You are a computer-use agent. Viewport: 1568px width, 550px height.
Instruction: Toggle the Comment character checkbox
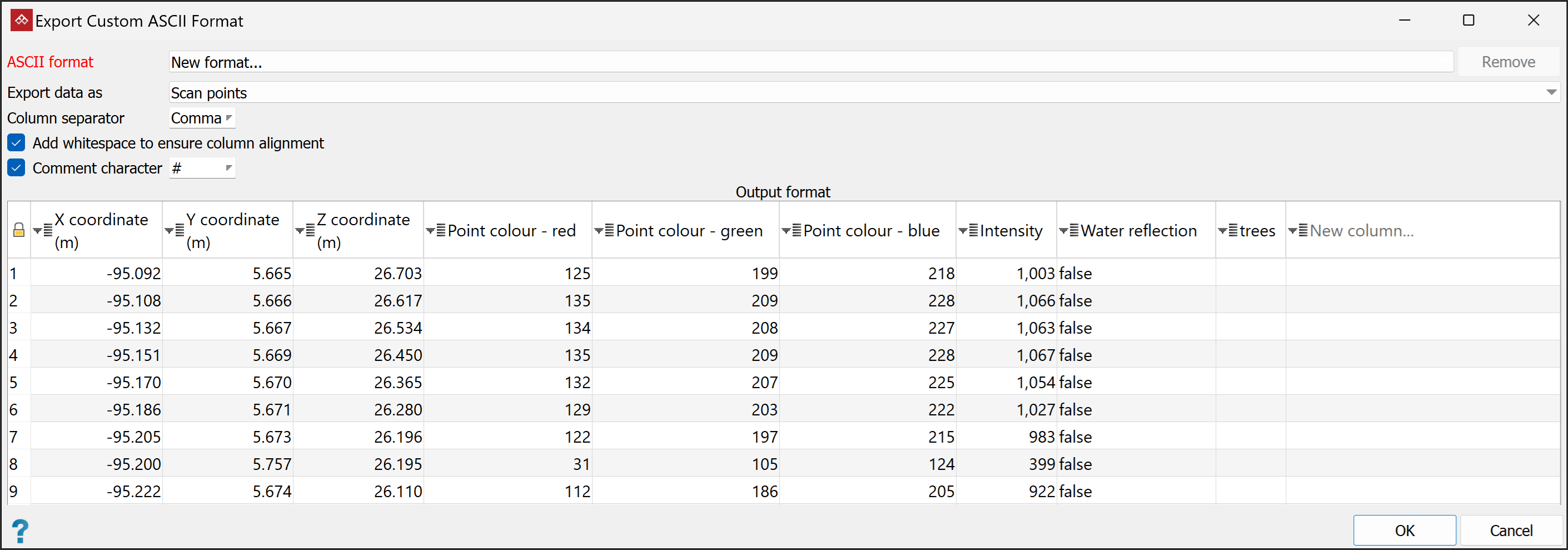tap(17, 168)
